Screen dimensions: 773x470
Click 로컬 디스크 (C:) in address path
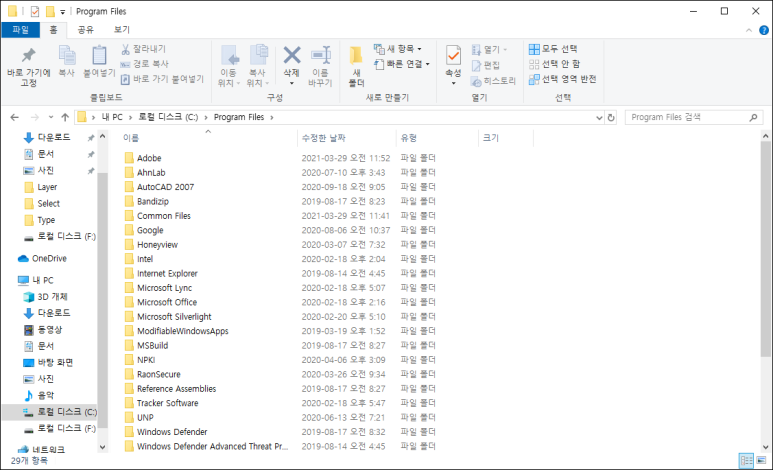168,117
